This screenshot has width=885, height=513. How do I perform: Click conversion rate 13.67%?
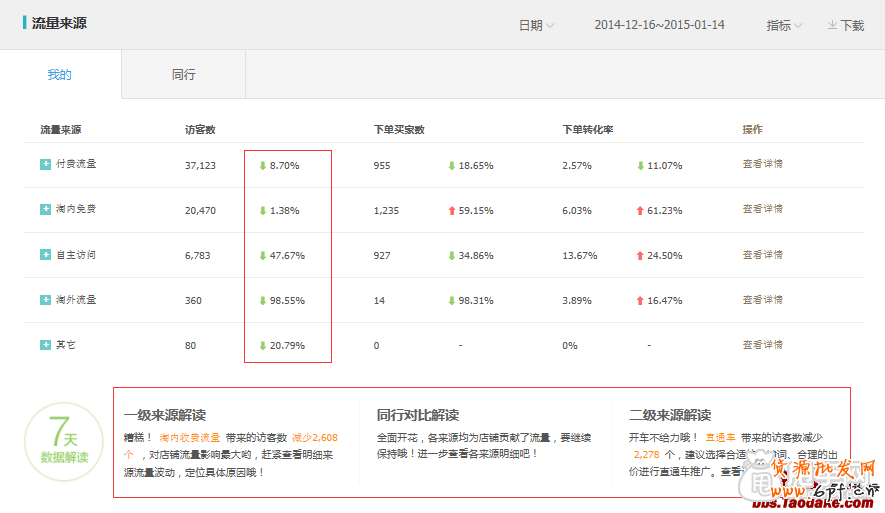tap(580, 256)
